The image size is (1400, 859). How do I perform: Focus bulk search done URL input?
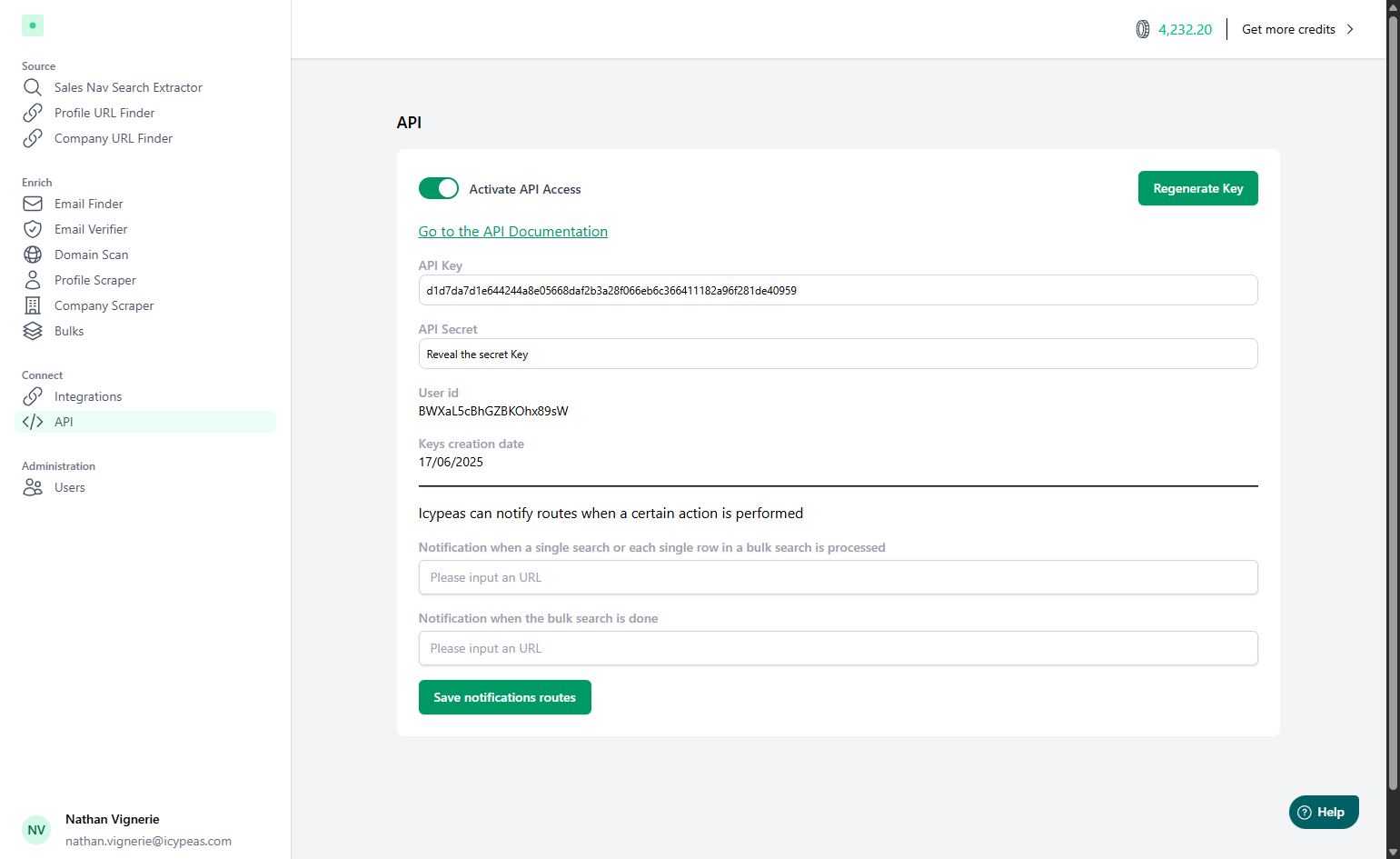pyautogui.click(x=838, y=648)
